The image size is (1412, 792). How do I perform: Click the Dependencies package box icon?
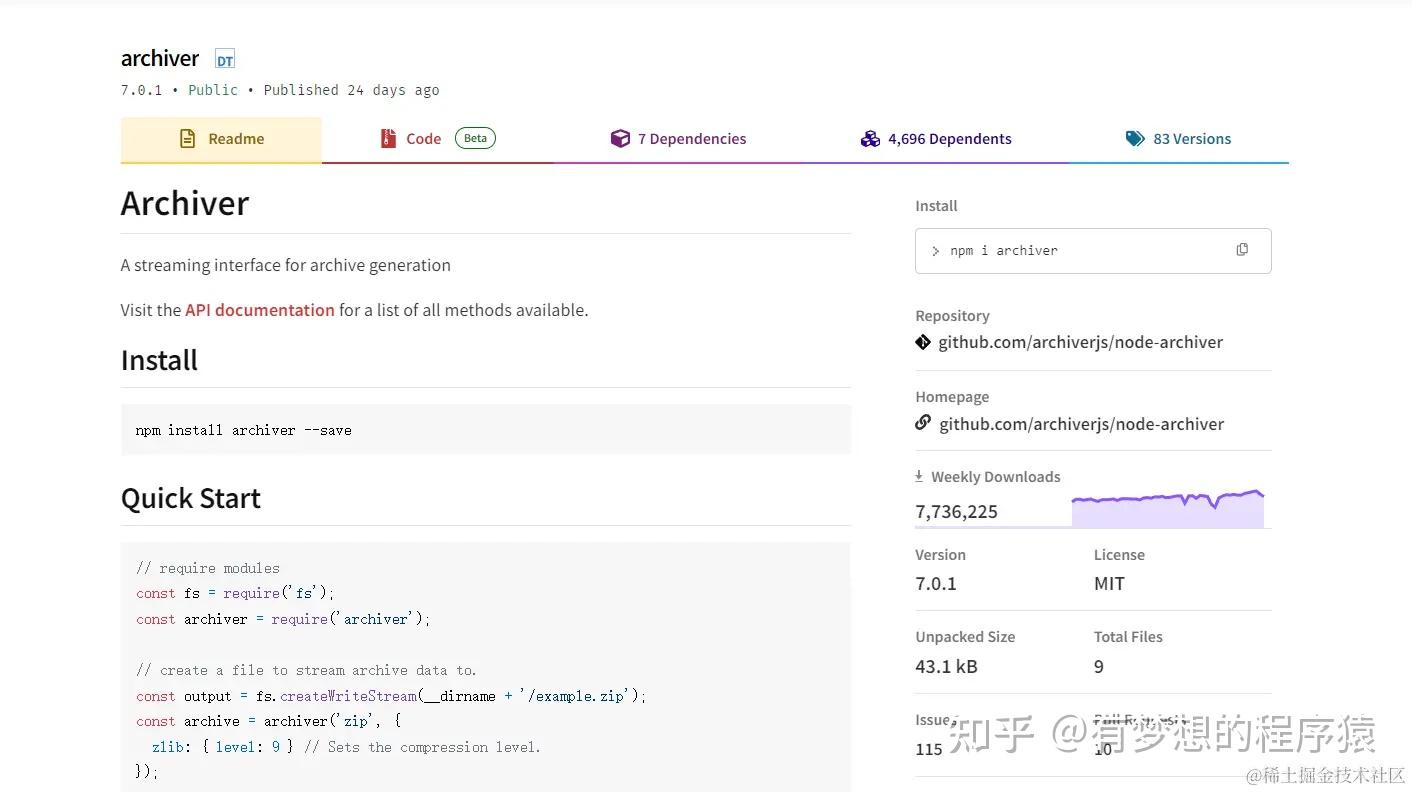(x=621, y=138)
